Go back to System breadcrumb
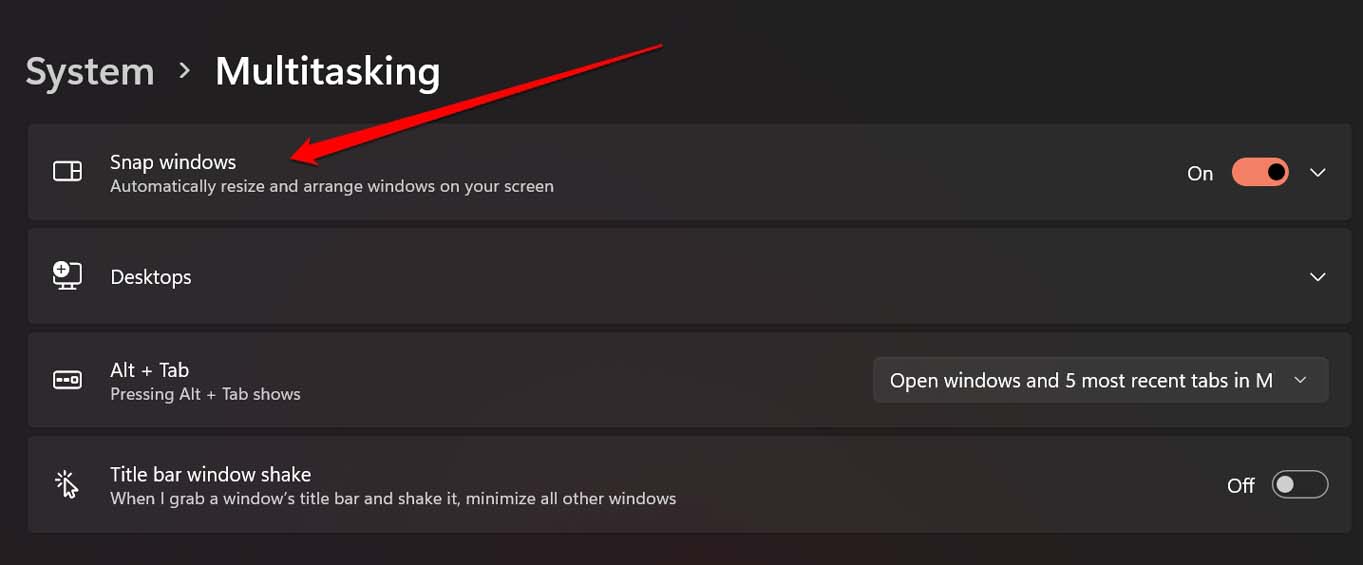The width and height of the screenshot is (1363, 565). click(90, 72)
